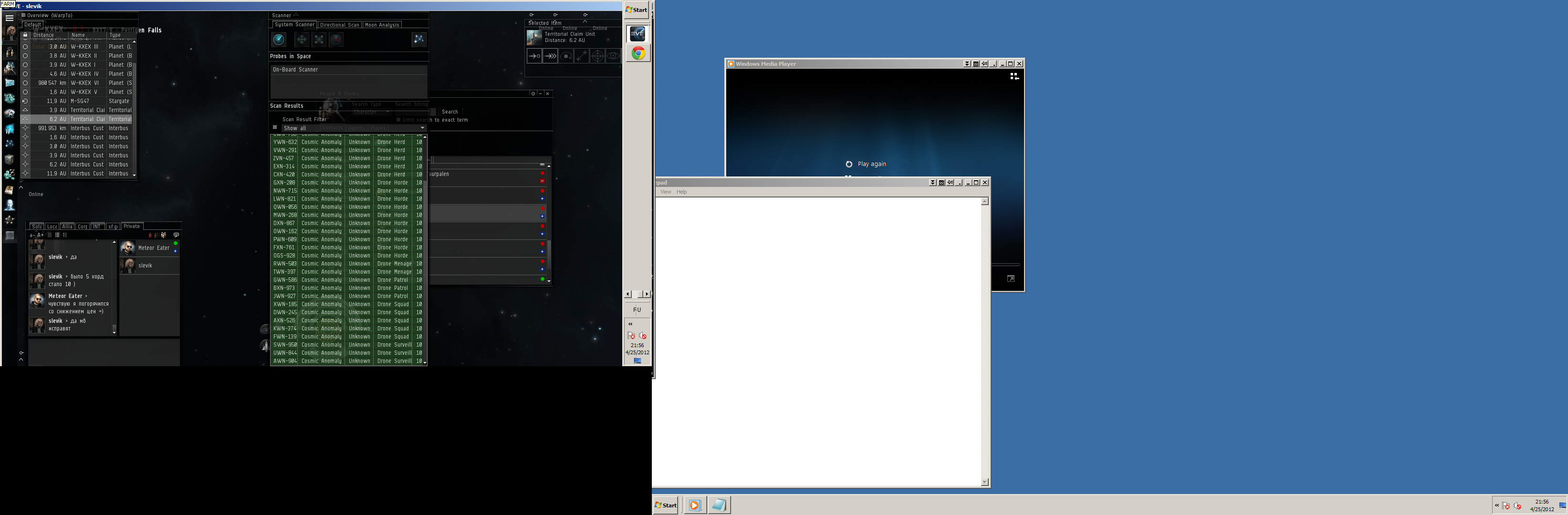Toggle the Overview lock column icon
This screenshot has height=515, width=1568.
pyautogui.click(x=25, y=35)
